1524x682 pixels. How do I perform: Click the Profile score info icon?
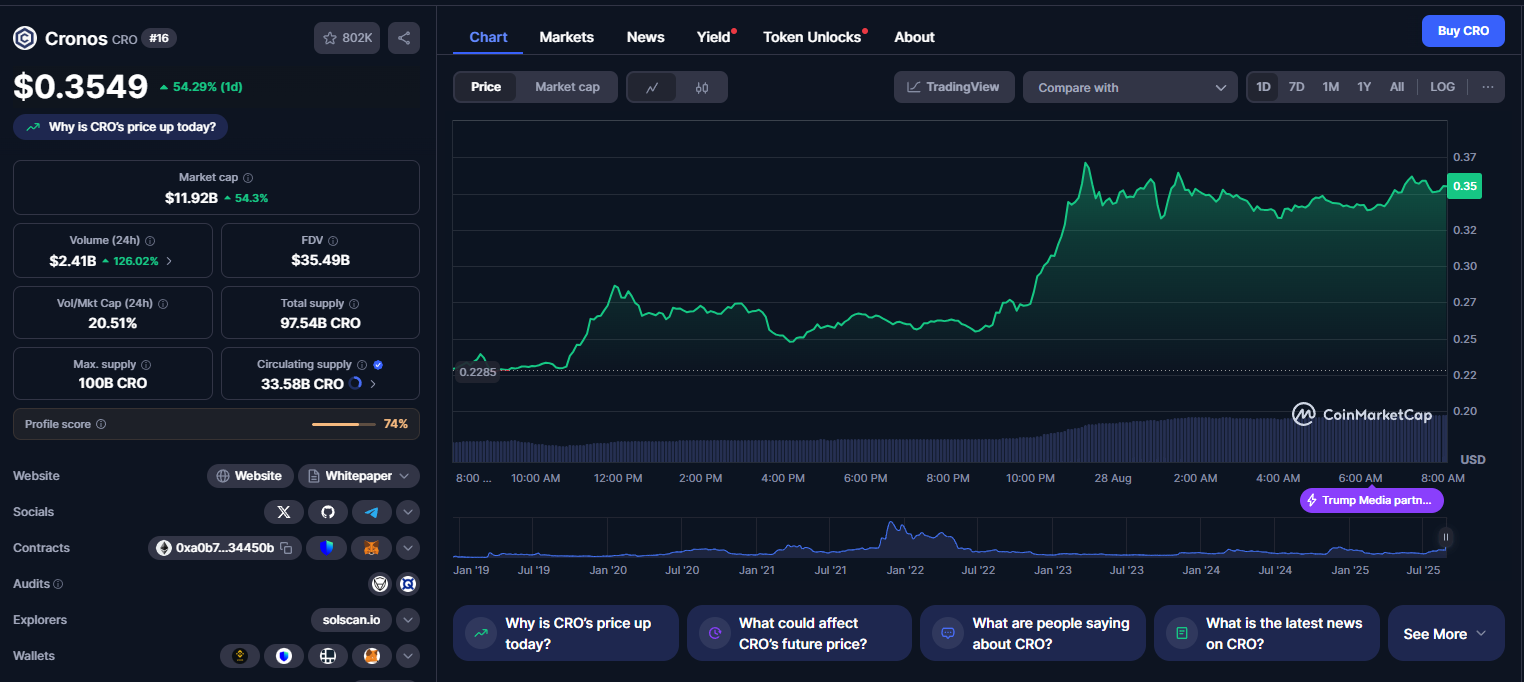coord(101,424)
